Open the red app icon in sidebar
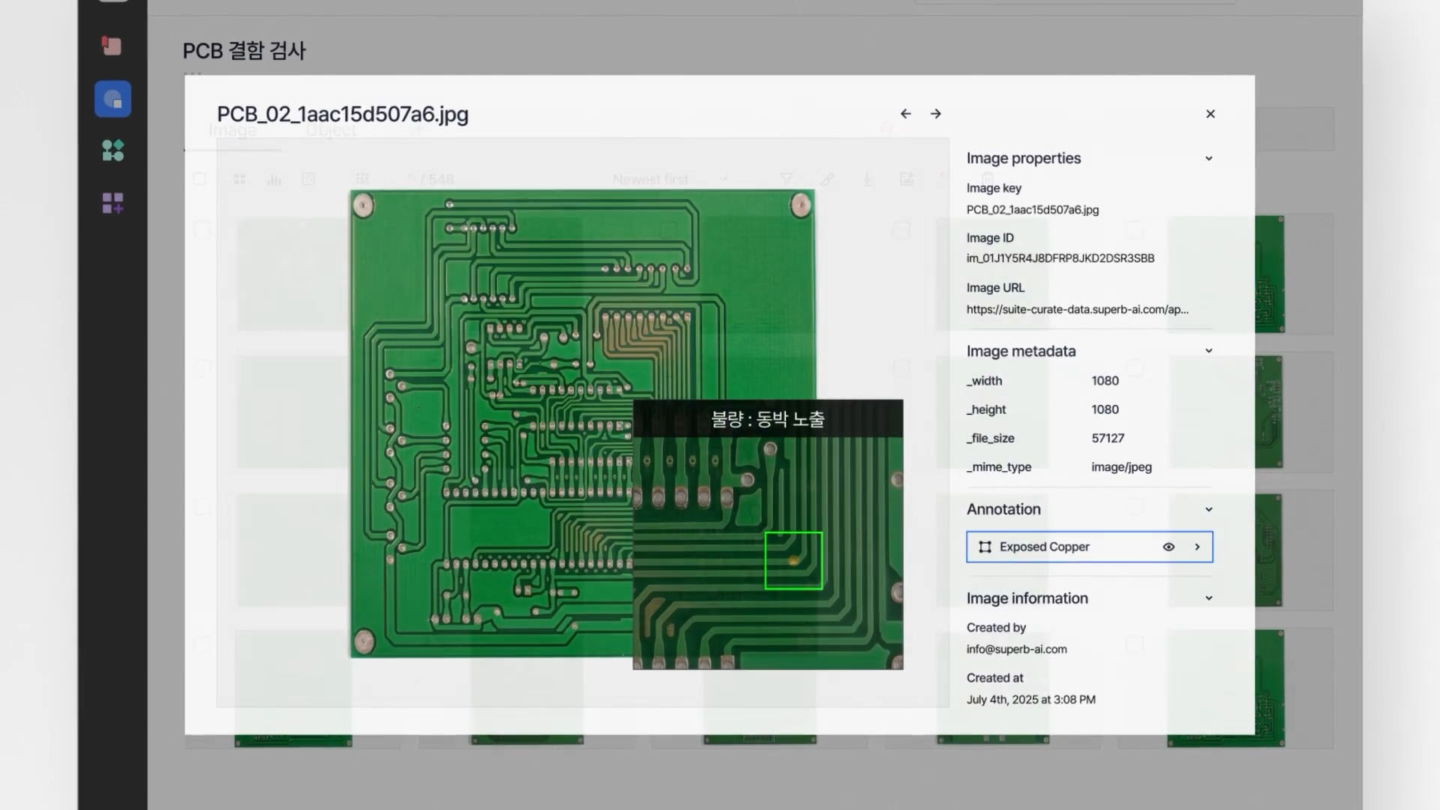 pos(112,45)
